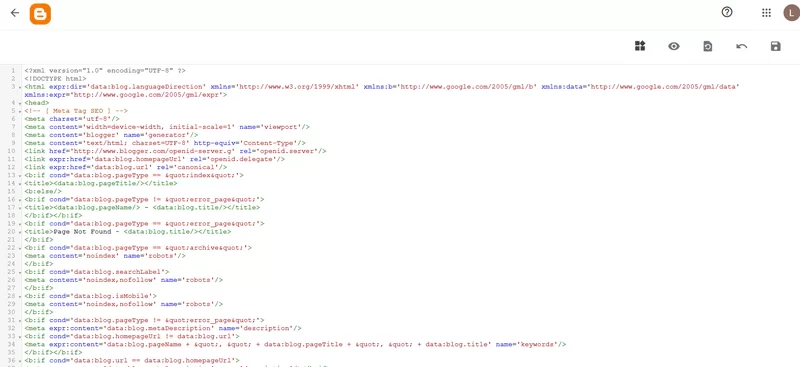800x367 pixels.
Task: Fold the searchLabel b:if on line 25
Action: tap(19, 272)
